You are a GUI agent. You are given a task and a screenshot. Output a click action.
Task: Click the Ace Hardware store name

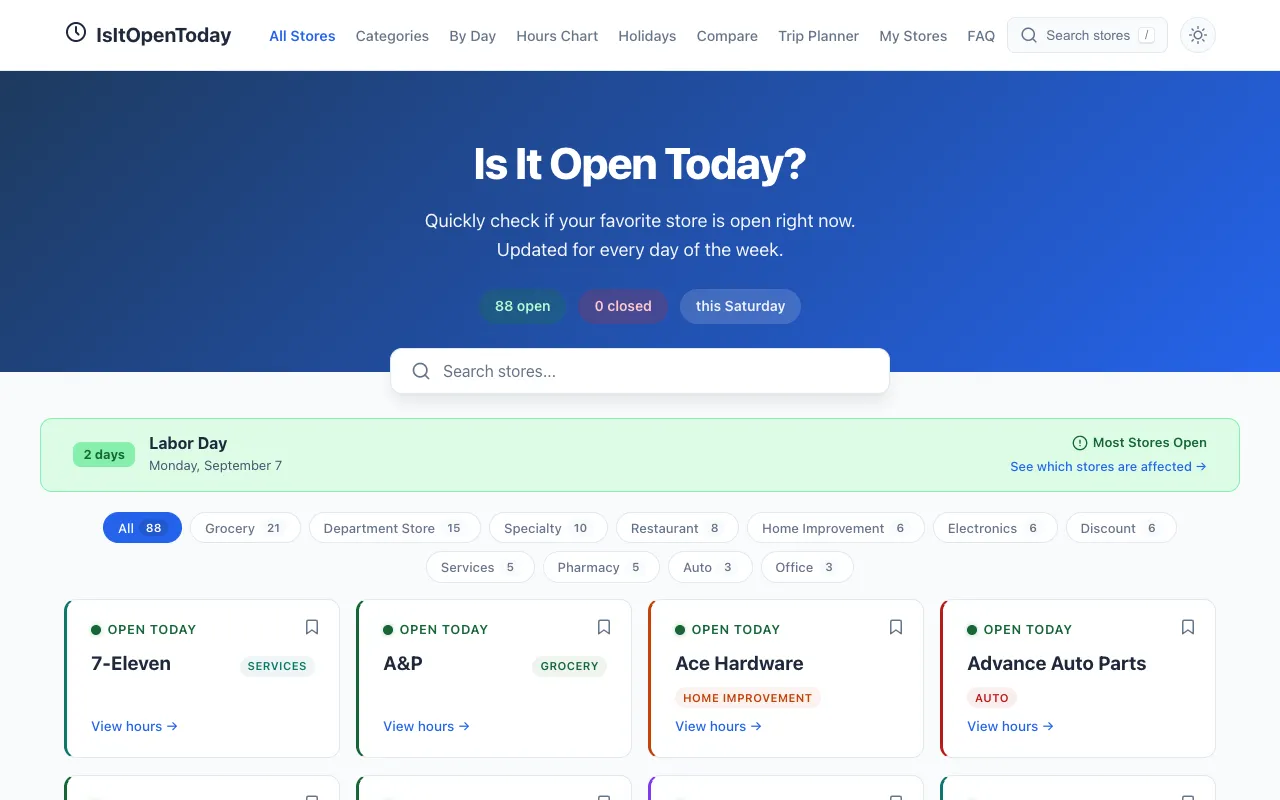tap(739, 663)
